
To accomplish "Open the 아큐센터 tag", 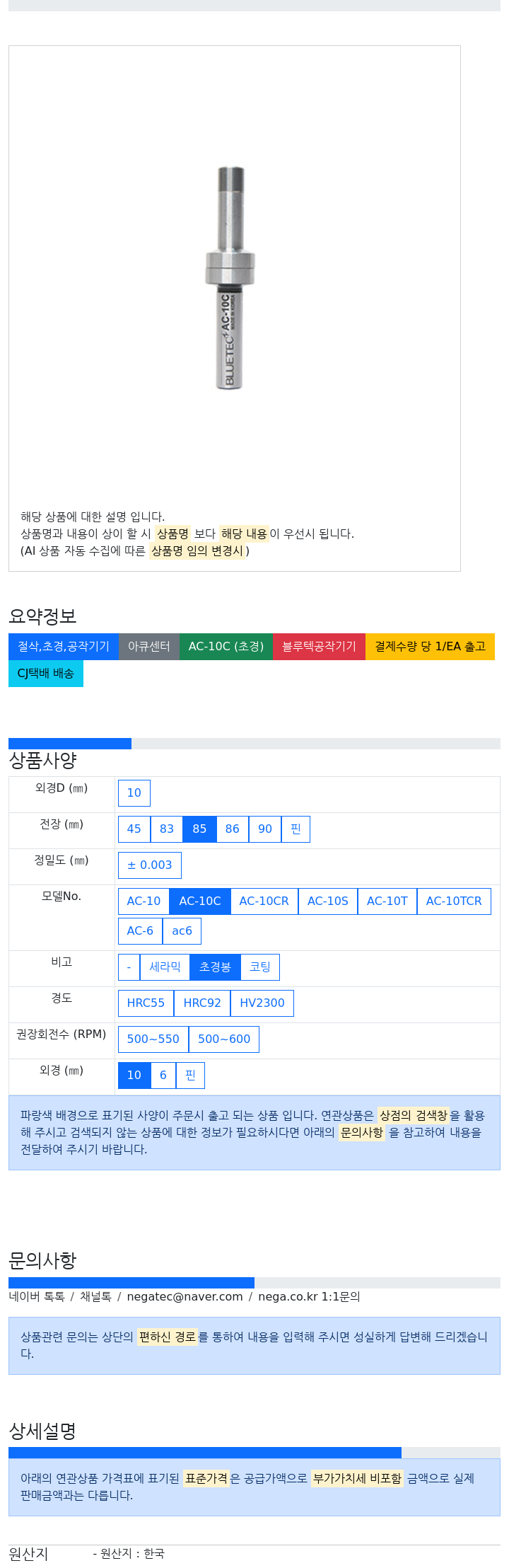I will [x=149, y=647].
